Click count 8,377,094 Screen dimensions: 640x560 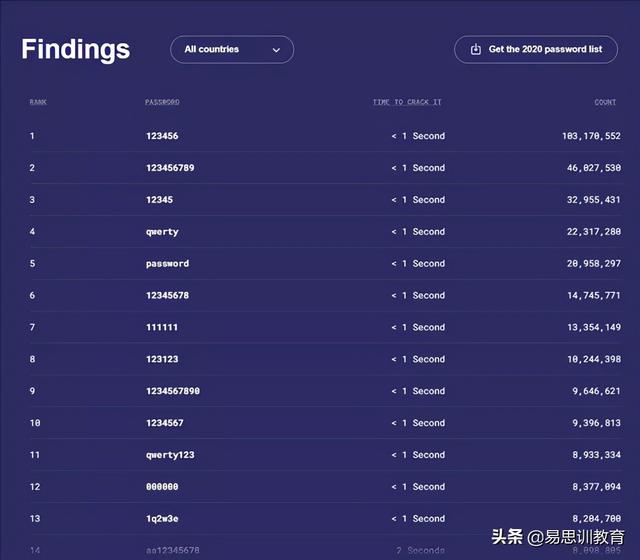(596, 487)
